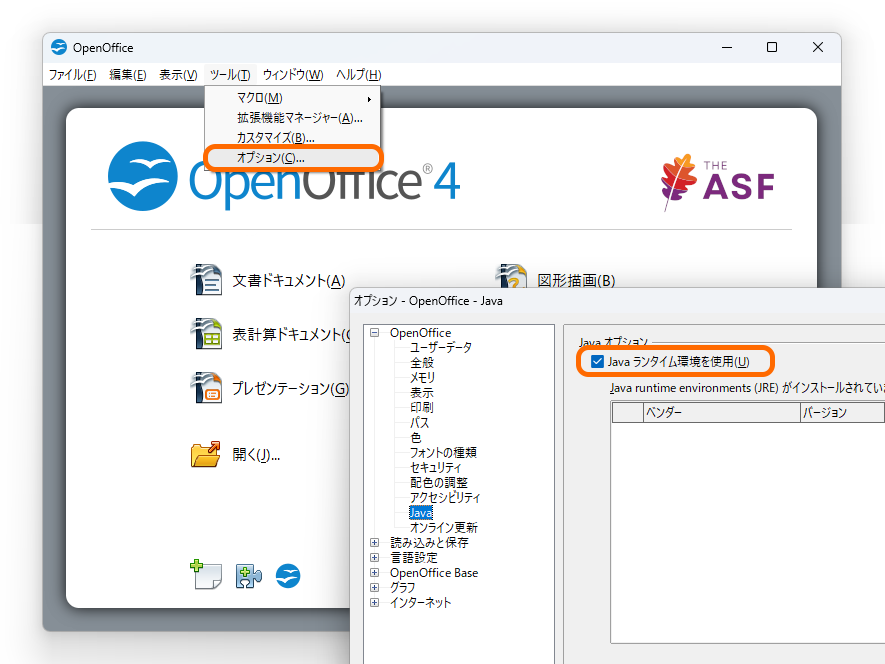Click the Writer document icon beside 文書ドキュメント
Image resolution: width=885 pixels, height=664 pixels.
[x=207, y=279]
